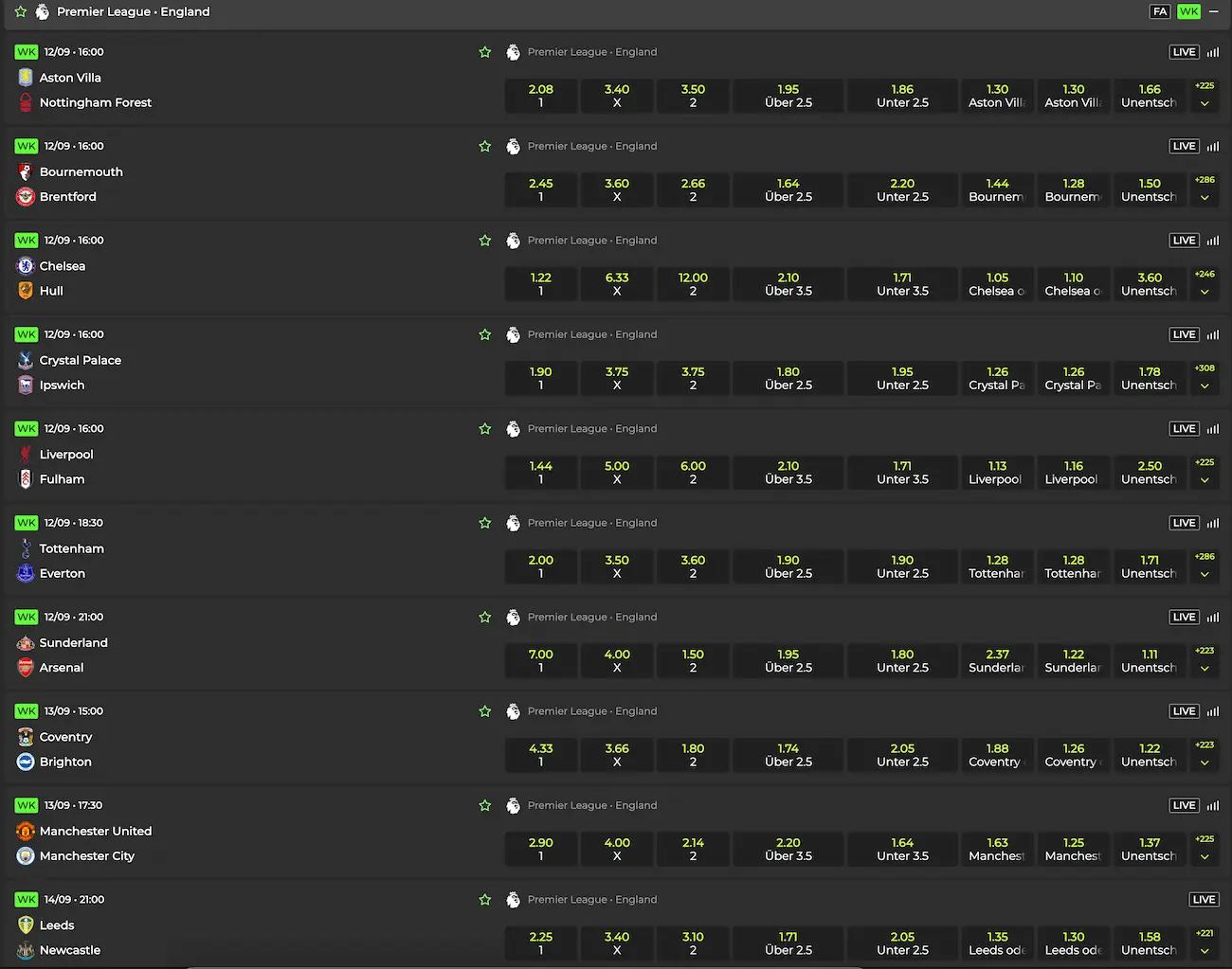Expand +286 markets for Bournemouth vs Brentford
1232x969 pixels.
pos(1205,189)
